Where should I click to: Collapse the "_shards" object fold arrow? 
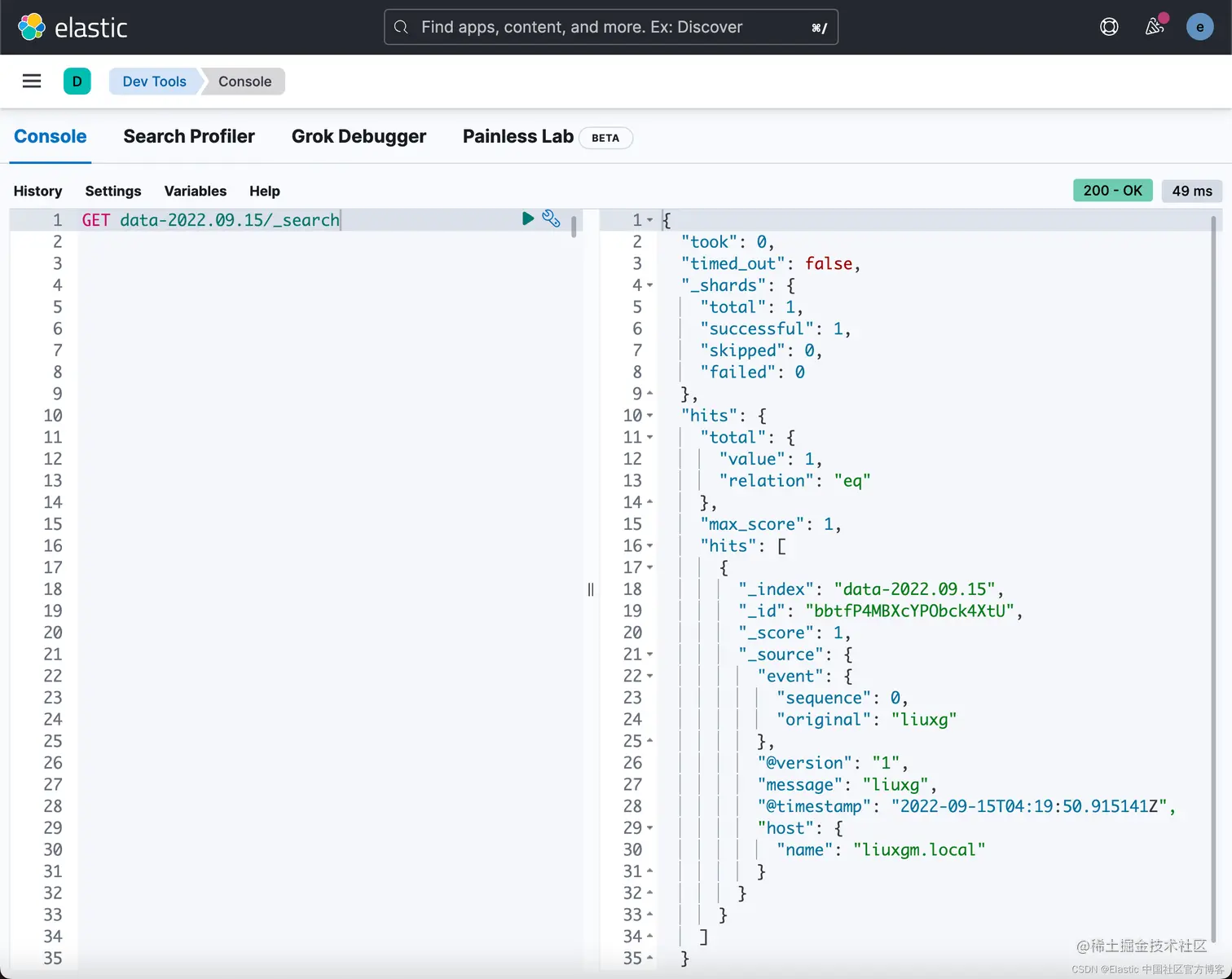tap(649, 285)
